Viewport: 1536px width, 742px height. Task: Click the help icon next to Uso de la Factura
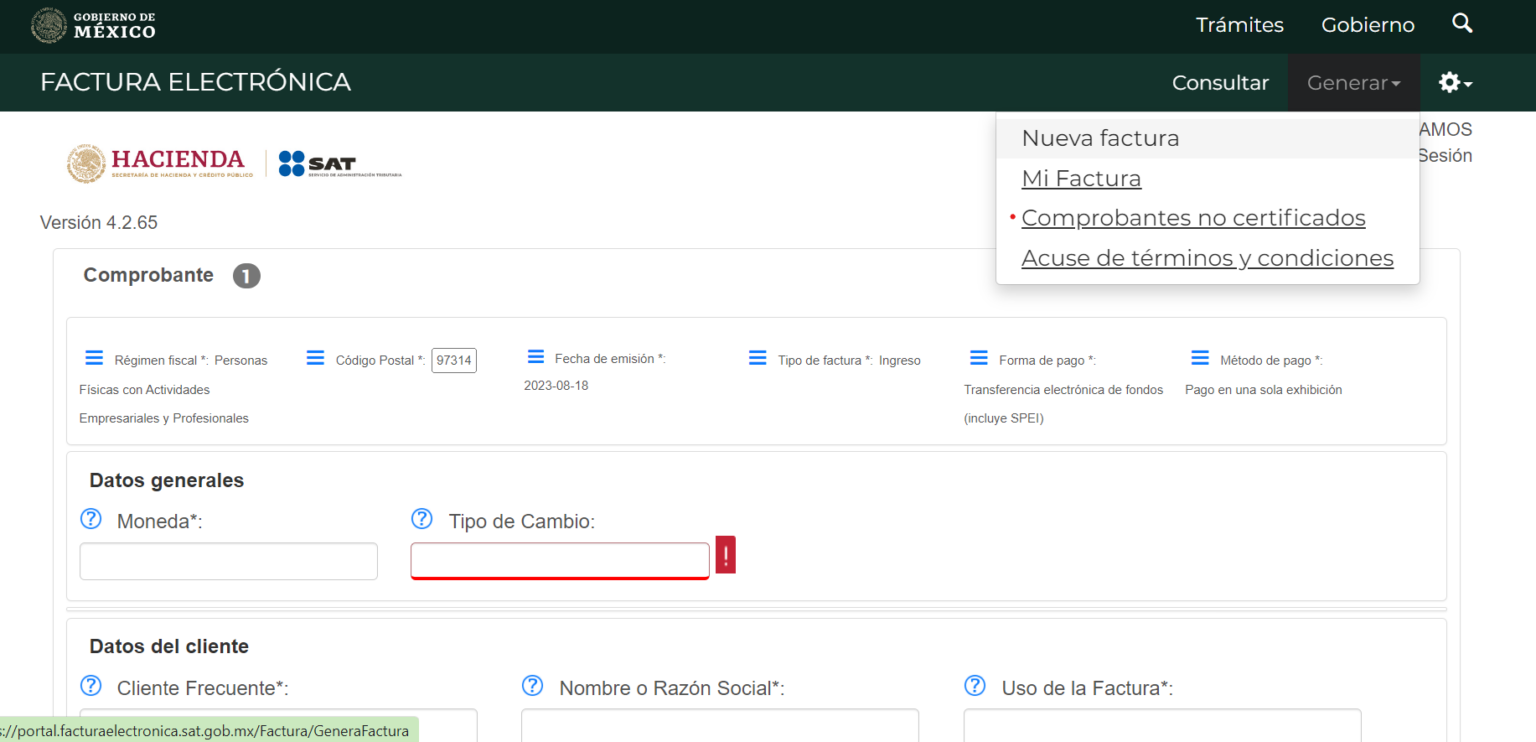(975, 685)
